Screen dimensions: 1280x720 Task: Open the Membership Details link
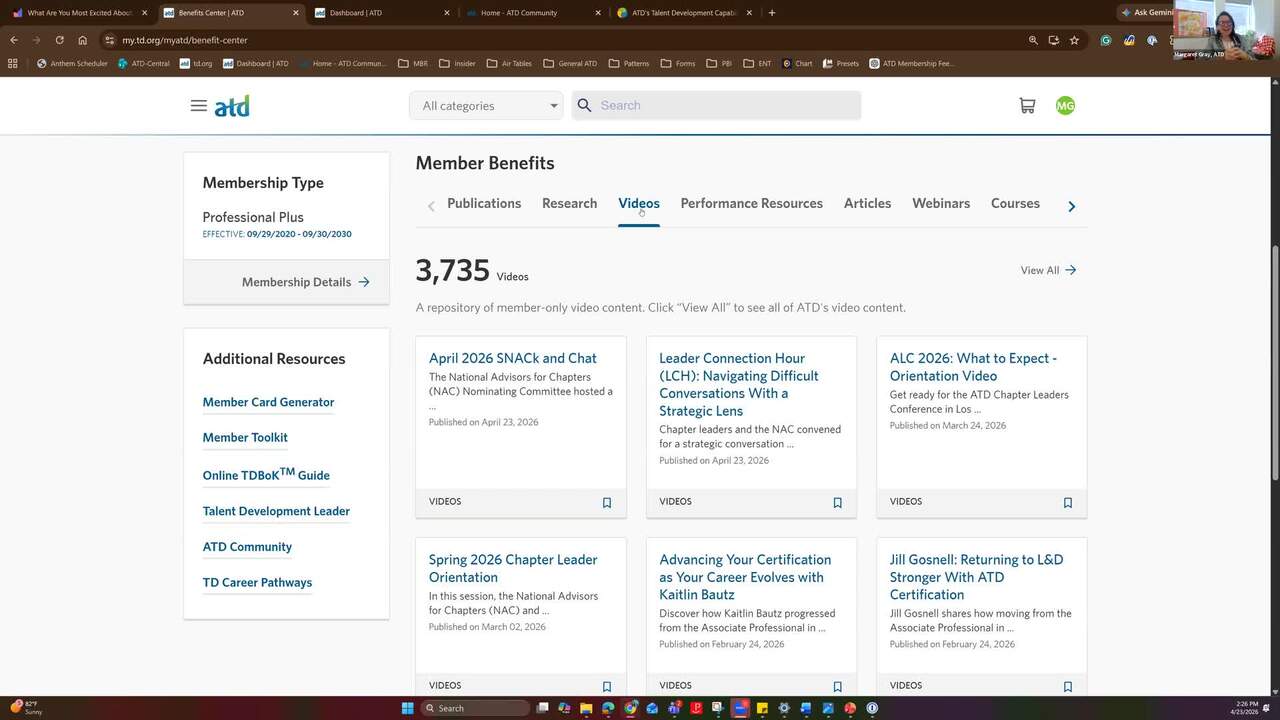(x=305, y=282)
